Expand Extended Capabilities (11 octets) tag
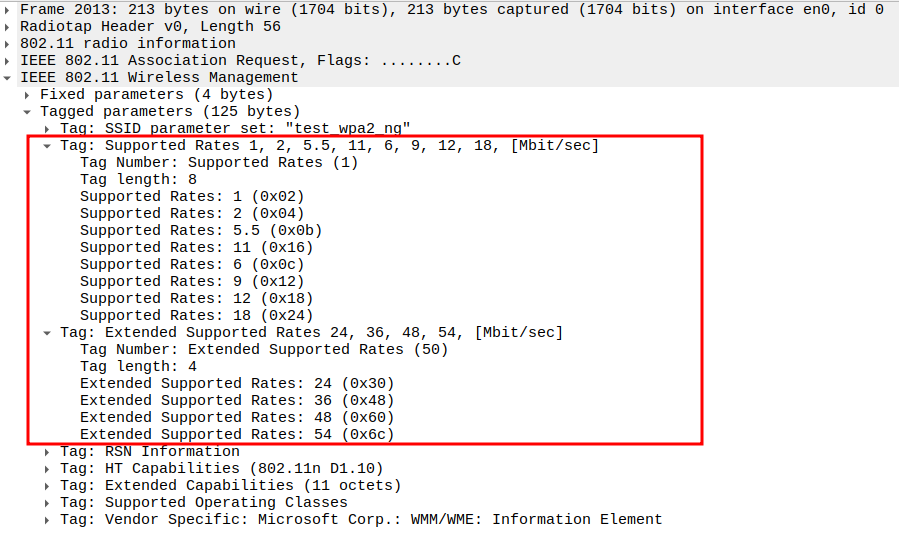Image resolution: width=899 pixels, height=534 pixels. click(x=47, y=485)
